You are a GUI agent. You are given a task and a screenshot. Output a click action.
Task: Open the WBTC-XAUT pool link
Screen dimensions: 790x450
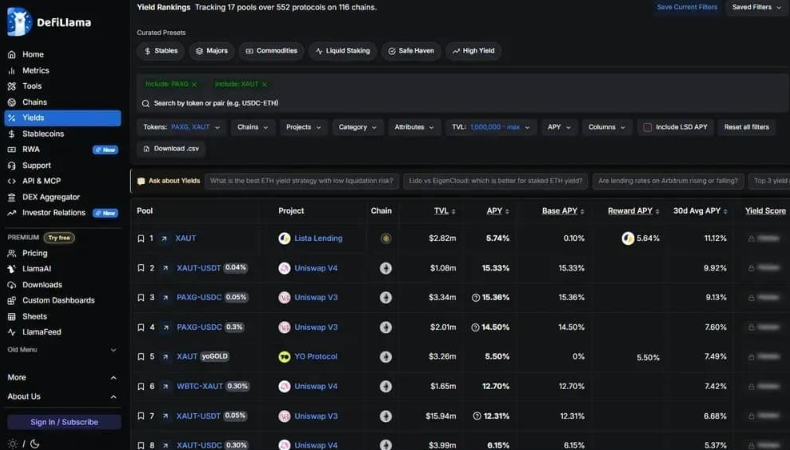[x=200, y=387]
